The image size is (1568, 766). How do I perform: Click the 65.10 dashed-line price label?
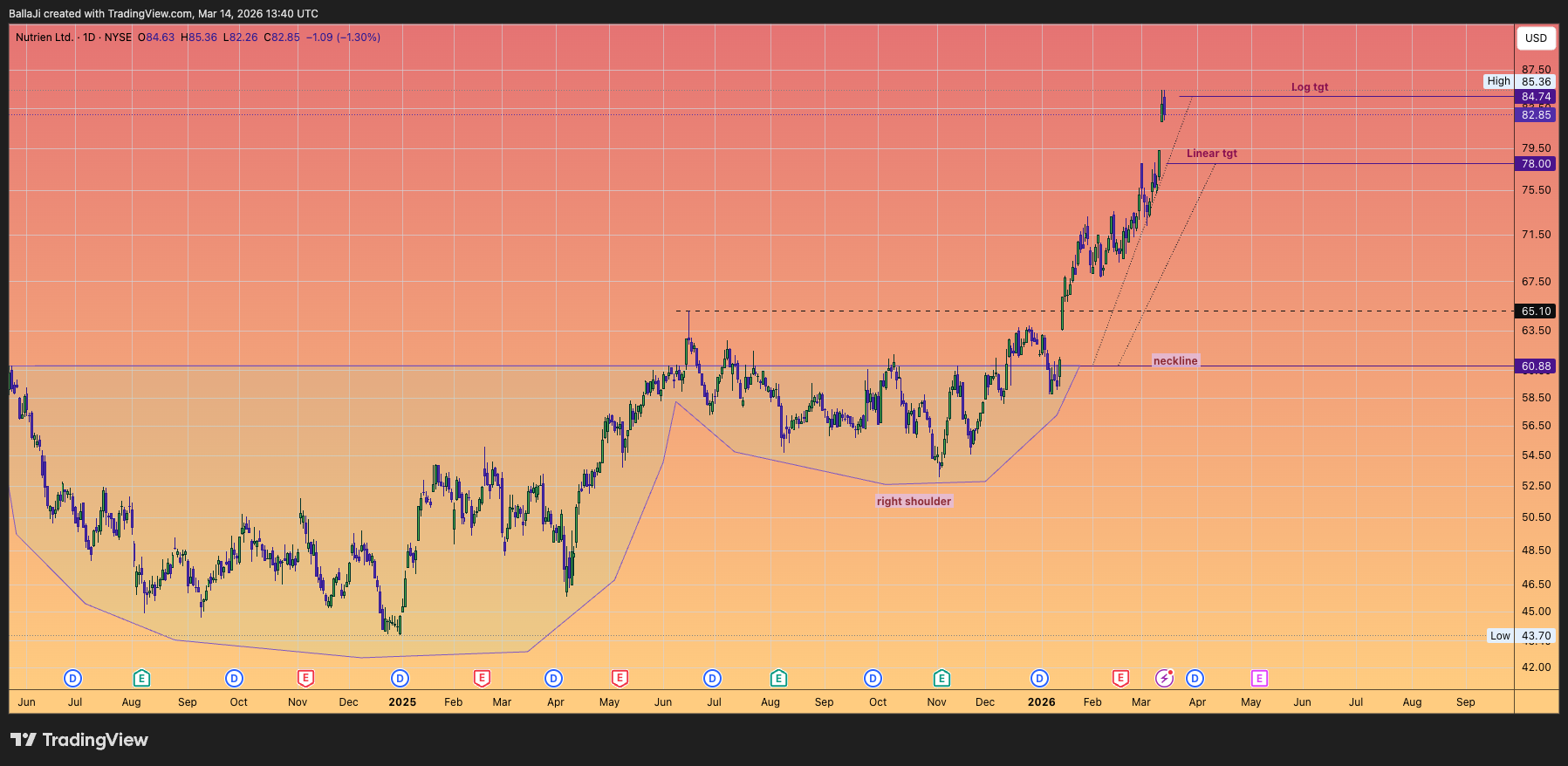pyautogui.click(x=1536, y=311)
